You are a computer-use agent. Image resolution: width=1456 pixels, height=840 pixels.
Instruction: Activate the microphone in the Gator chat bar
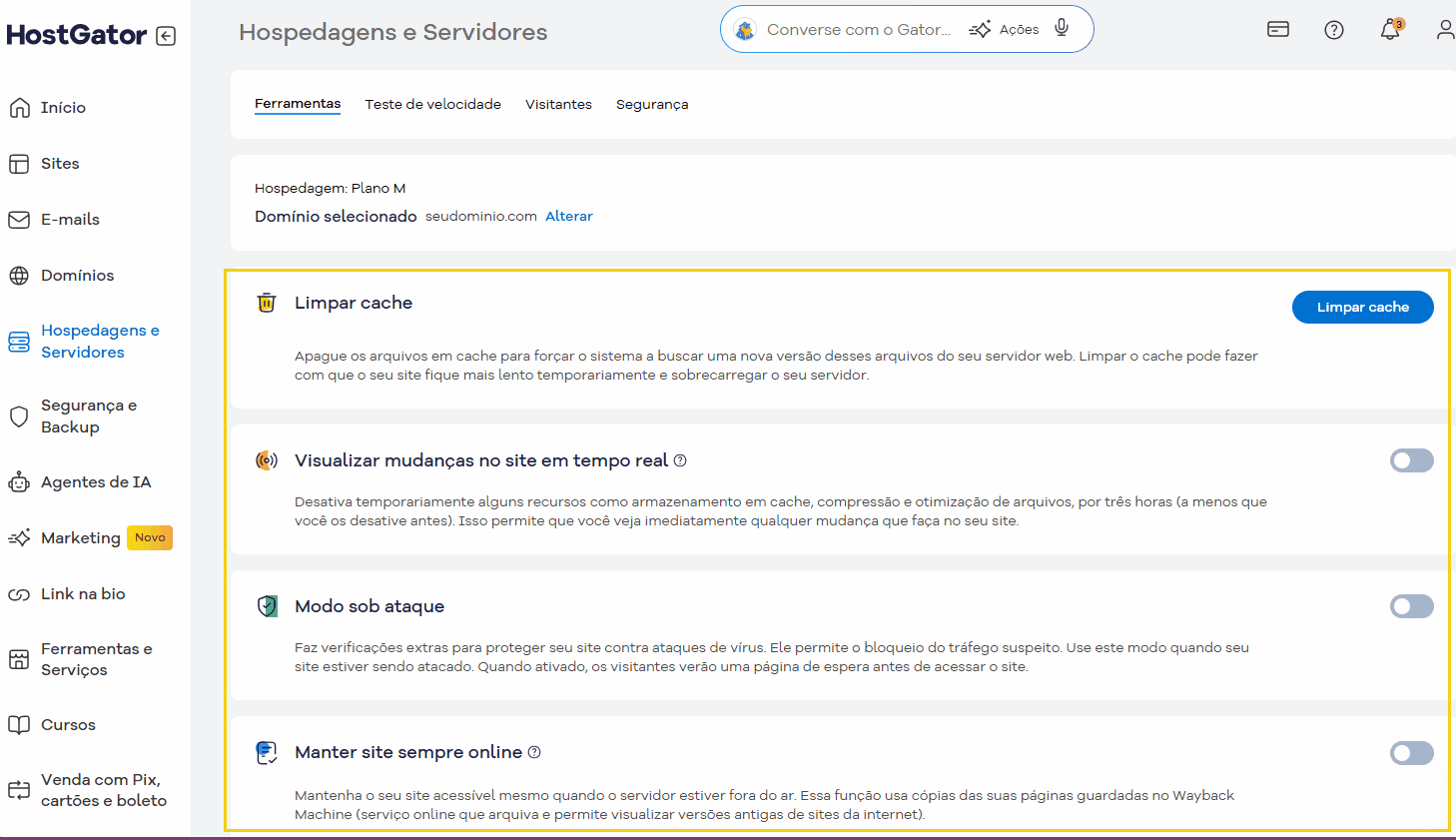1061,28
